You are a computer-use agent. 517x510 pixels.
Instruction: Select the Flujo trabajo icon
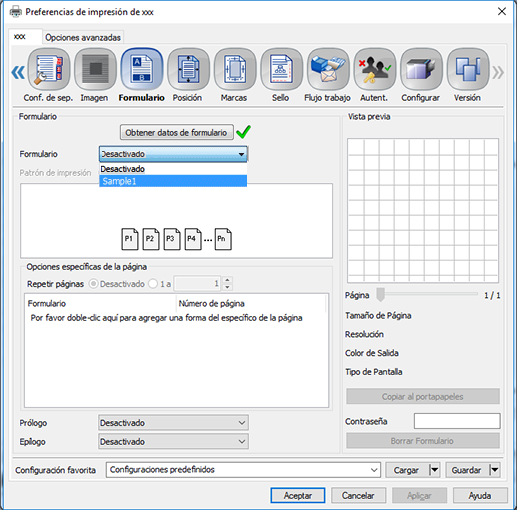(x=328, y=69)
